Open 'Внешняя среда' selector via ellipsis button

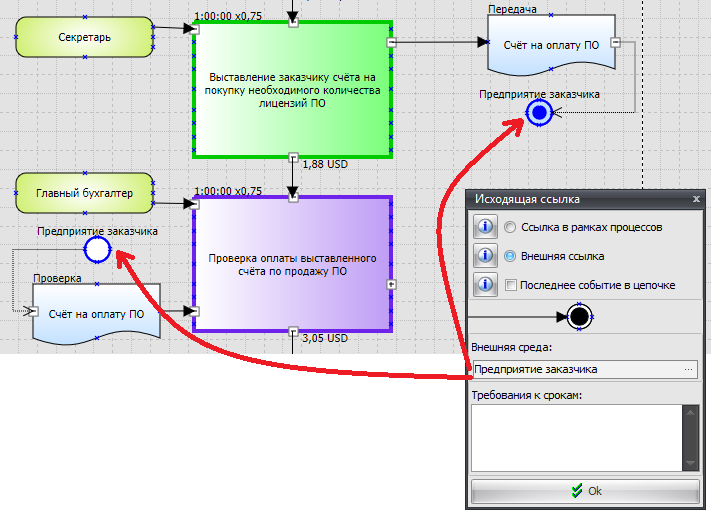(x=688, y=369)
